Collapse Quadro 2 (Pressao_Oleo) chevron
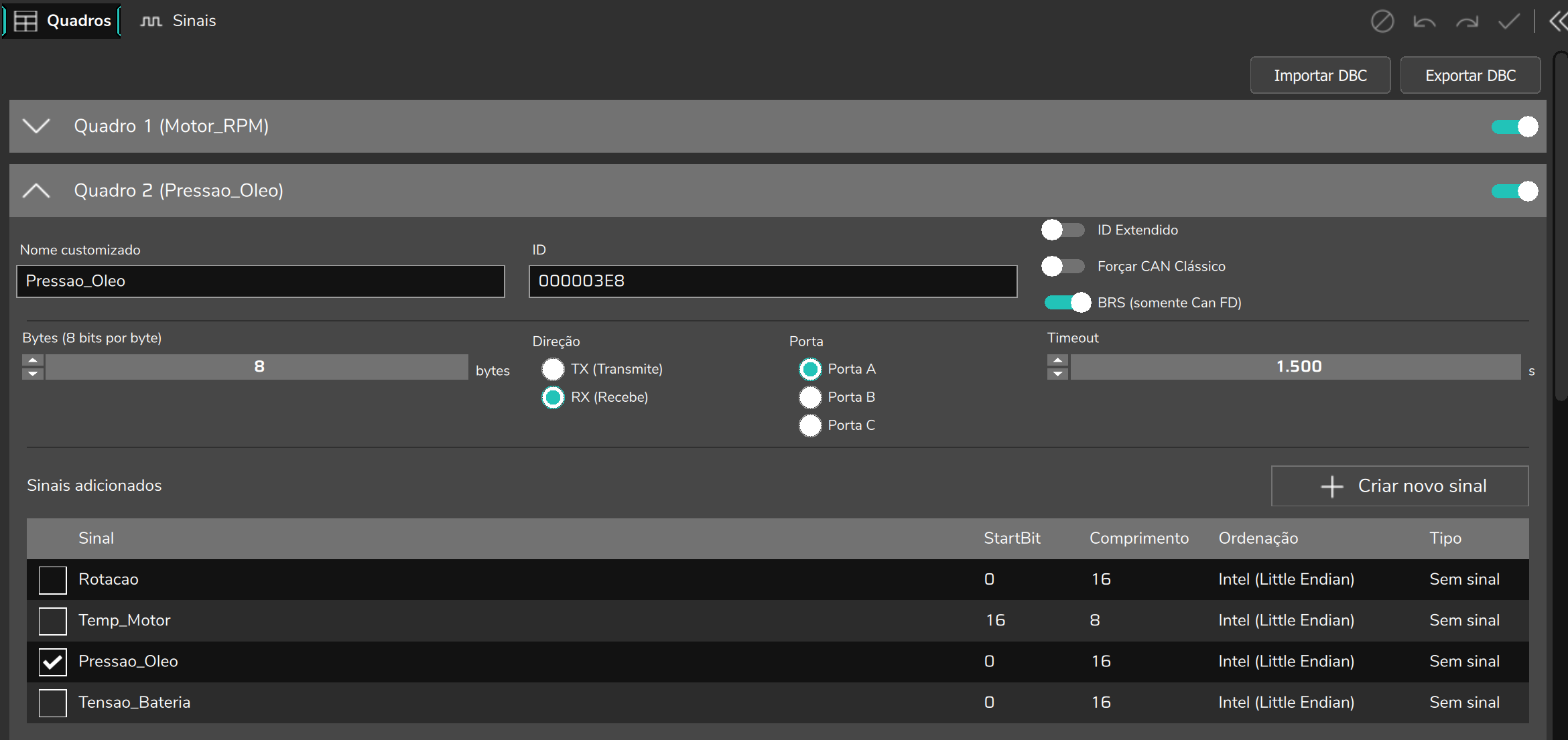The image size is (1568, 740). tap(36, 191)
